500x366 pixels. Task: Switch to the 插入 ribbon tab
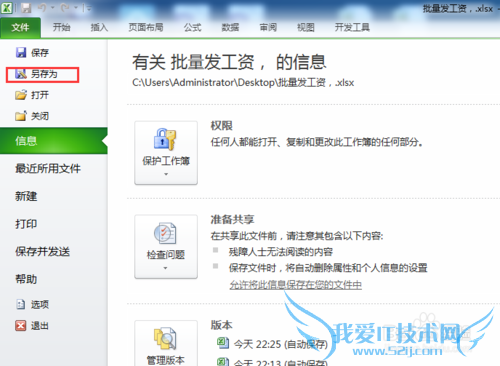[99, 27]
